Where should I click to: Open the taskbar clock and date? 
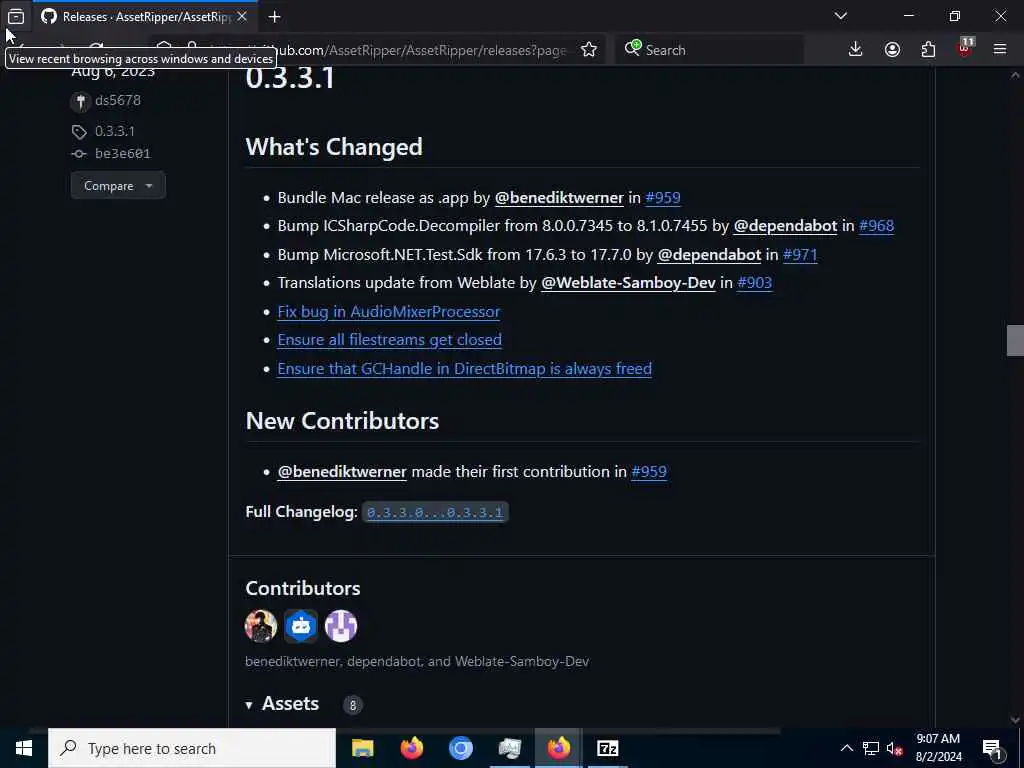coord(938,748)
